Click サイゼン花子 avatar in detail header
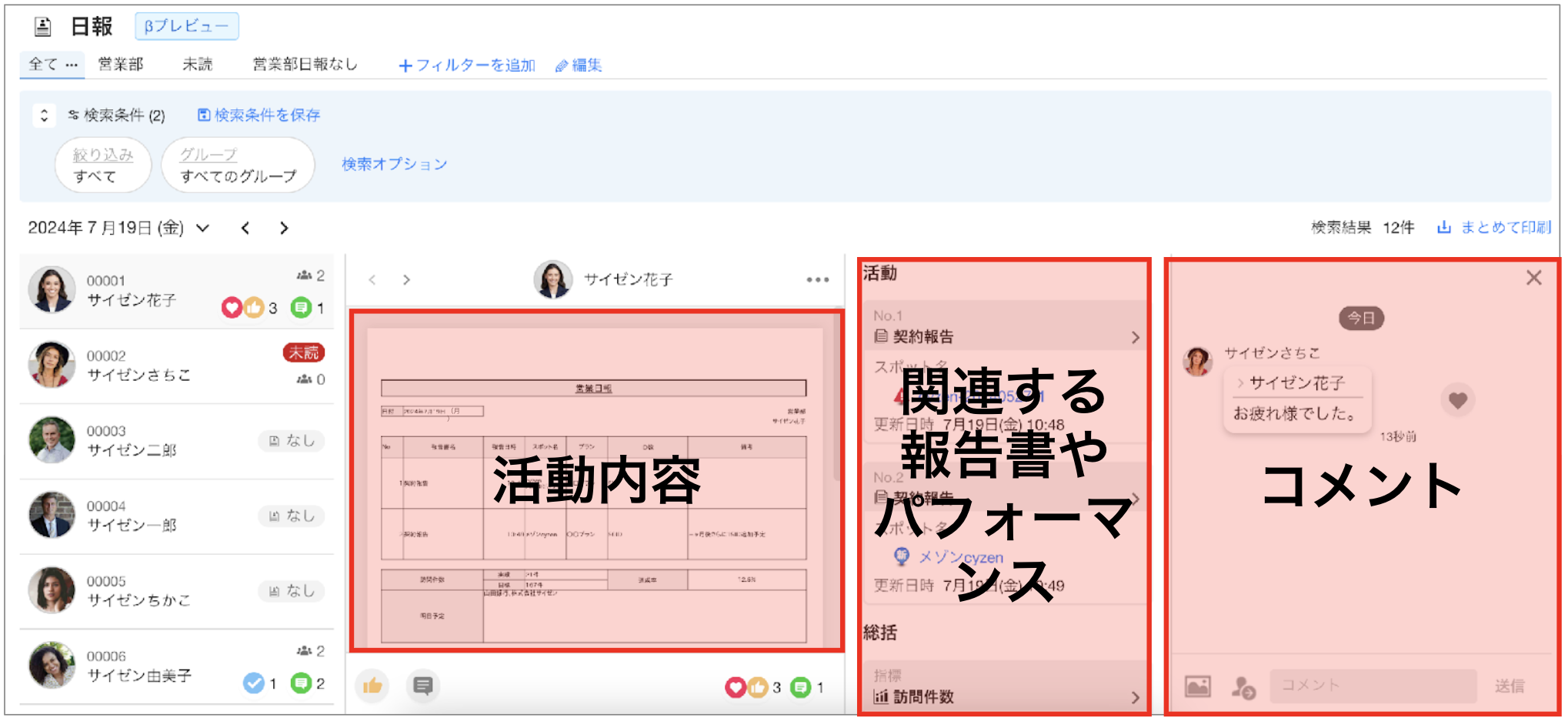Screen dimensions: 1568x728 (x=553, y=279)
